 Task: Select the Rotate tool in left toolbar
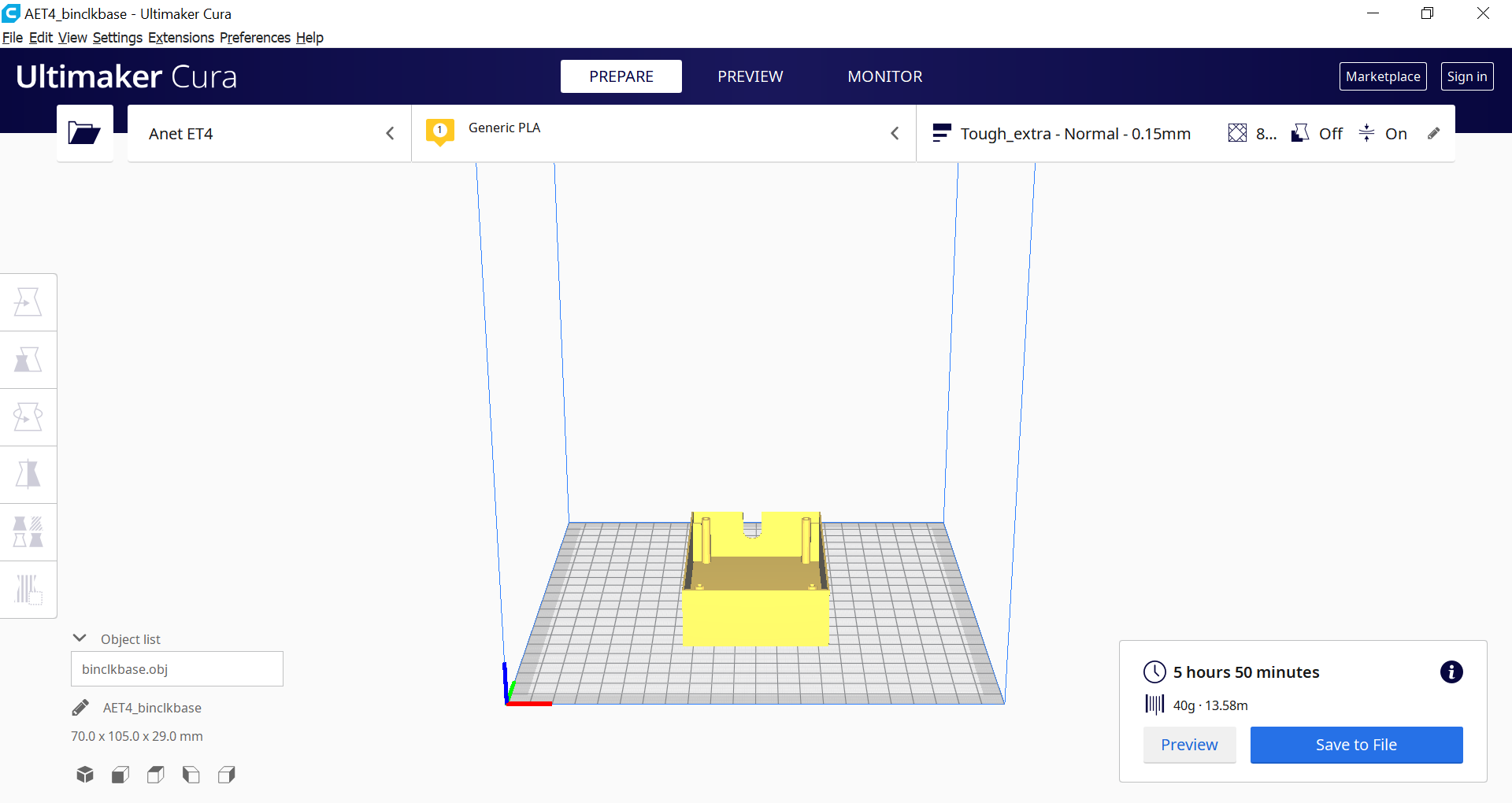click(28, 417)
